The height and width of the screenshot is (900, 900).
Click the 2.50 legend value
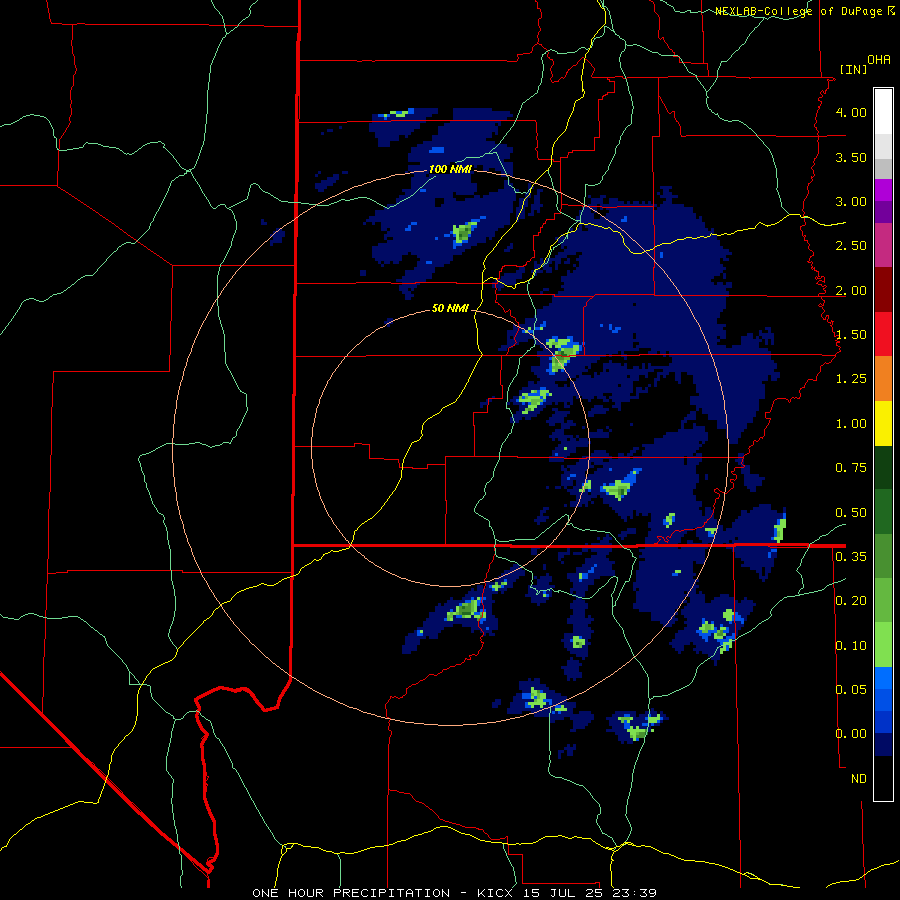pyautogui.click(x=851, y=246)
